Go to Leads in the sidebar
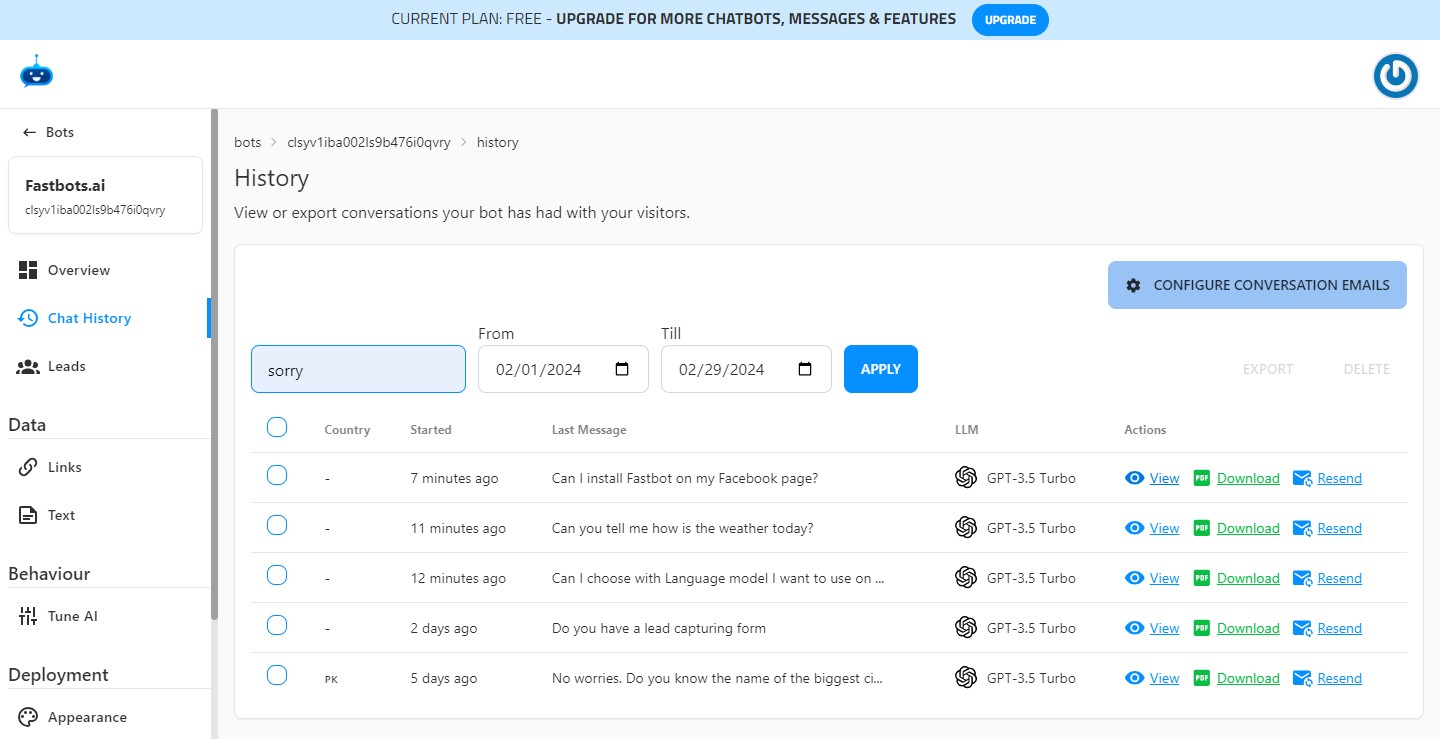The height and width of the screenshot is (739, 1440). 105,366
